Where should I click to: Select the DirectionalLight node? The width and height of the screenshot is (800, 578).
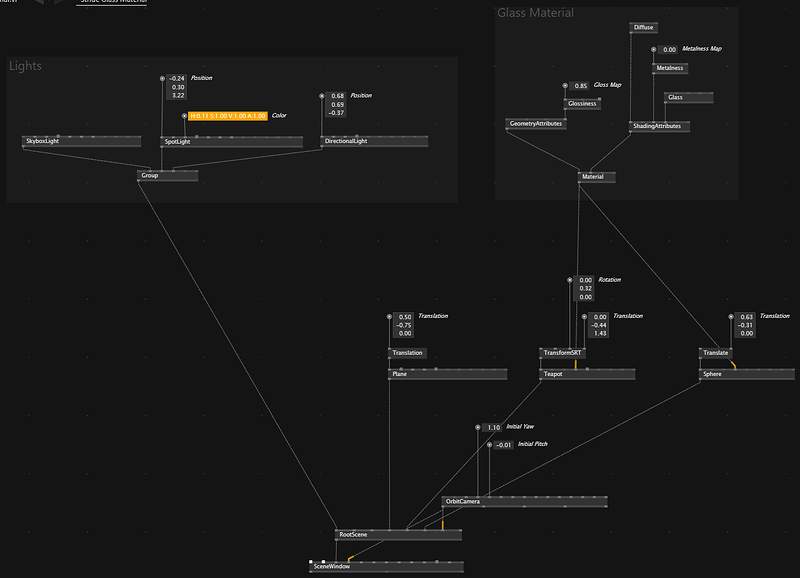tap(374, 141)
